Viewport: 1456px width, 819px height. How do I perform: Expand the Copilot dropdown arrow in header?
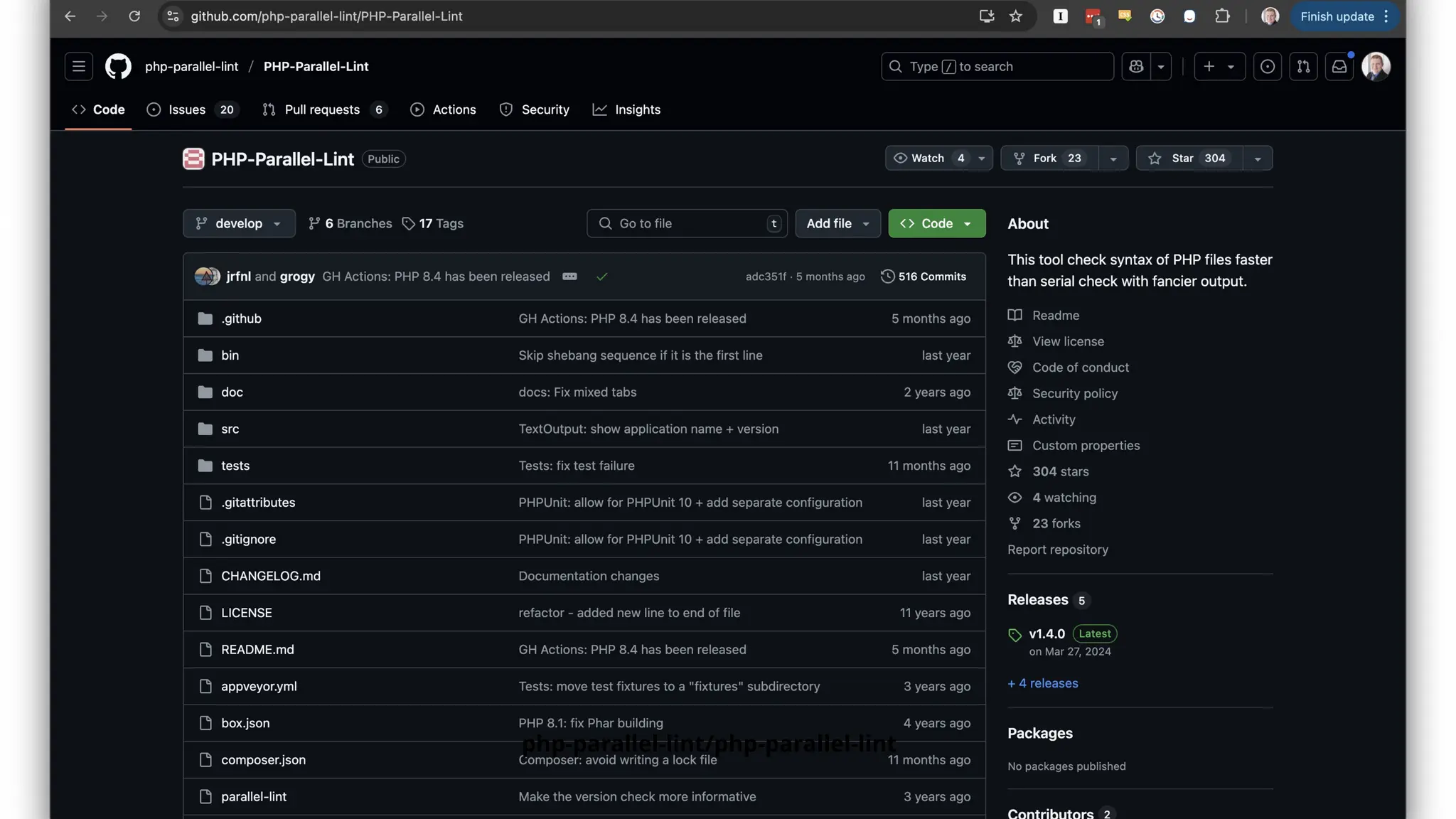tap(1161, 66)
